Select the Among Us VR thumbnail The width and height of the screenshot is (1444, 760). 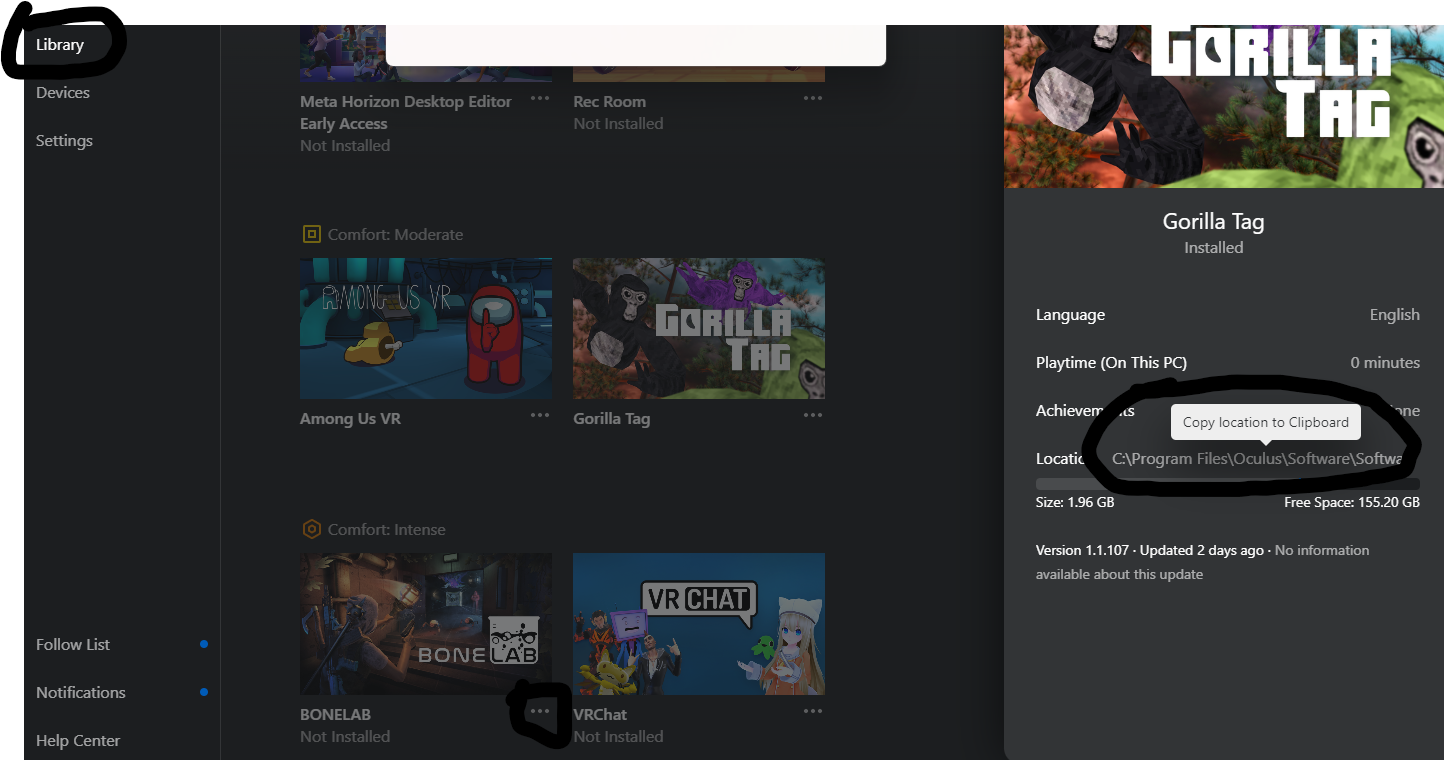pyautogui.click(x=426, y=328)
